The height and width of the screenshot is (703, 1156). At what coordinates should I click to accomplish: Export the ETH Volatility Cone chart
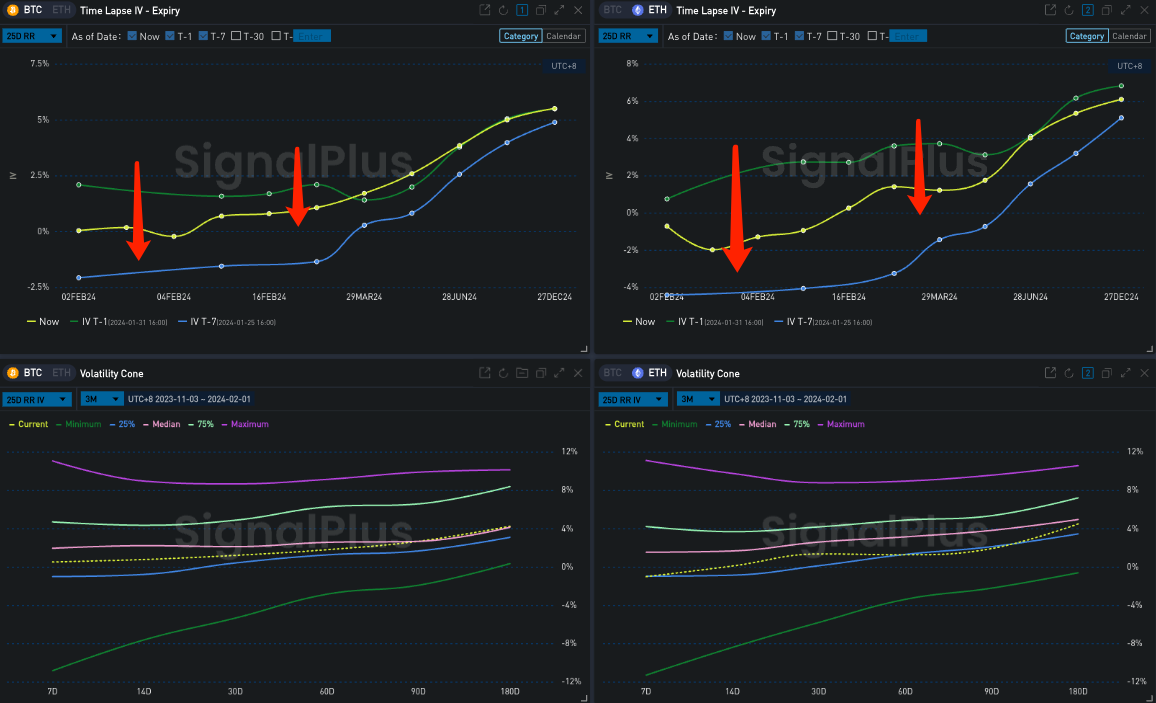[1051, 373]
